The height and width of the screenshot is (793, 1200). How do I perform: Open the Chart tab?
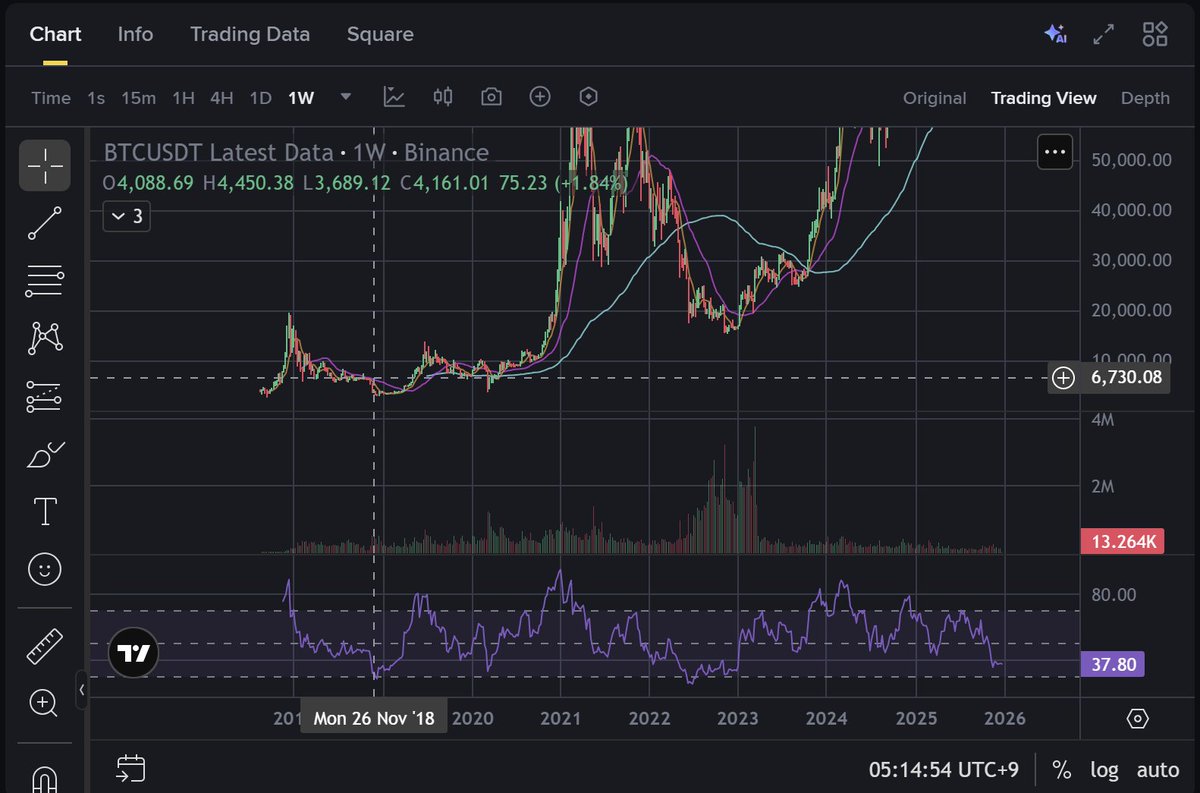[55, 34]
